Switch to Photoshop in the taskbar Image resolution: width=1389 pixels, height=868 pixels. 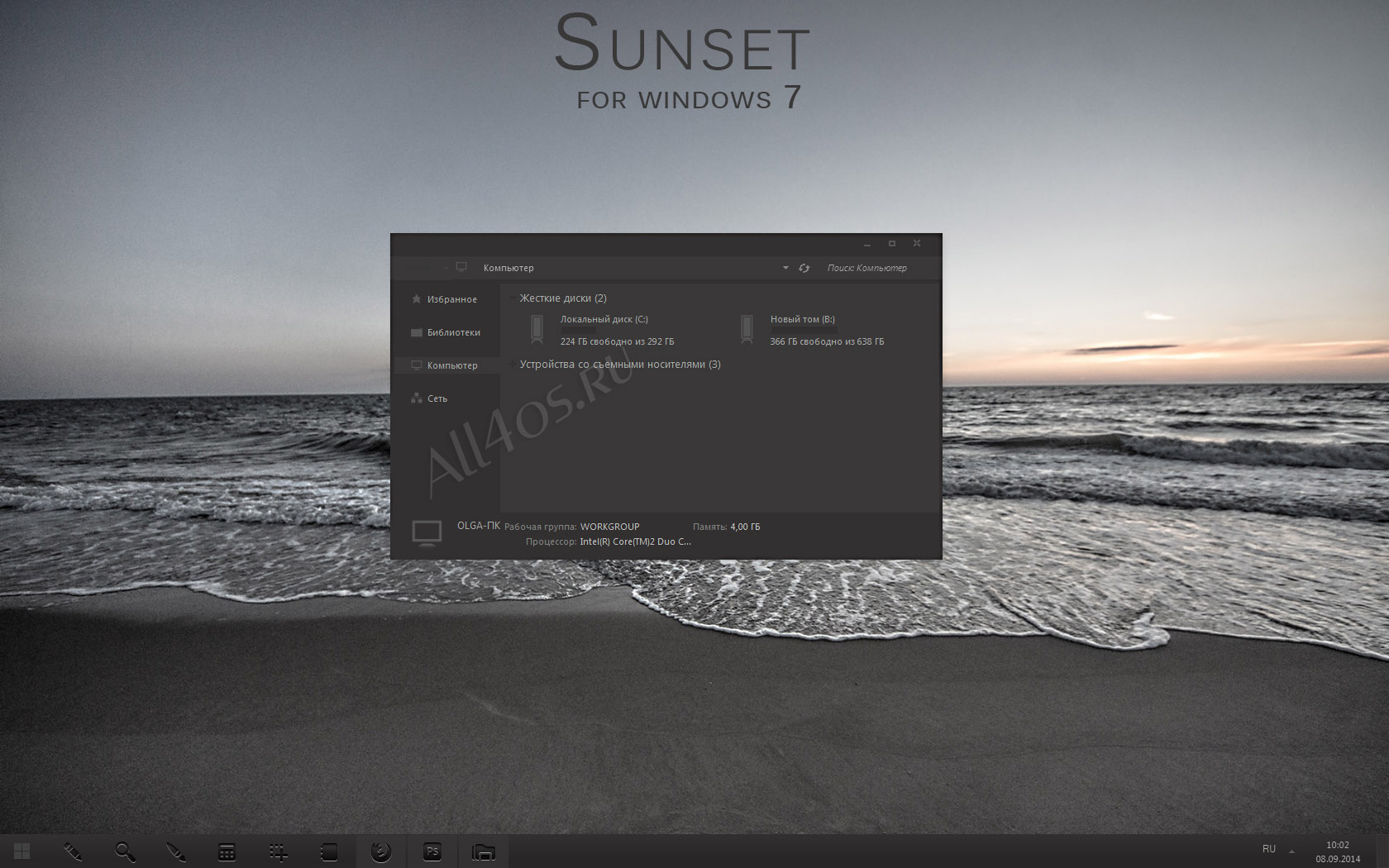(x=432, y=851)
